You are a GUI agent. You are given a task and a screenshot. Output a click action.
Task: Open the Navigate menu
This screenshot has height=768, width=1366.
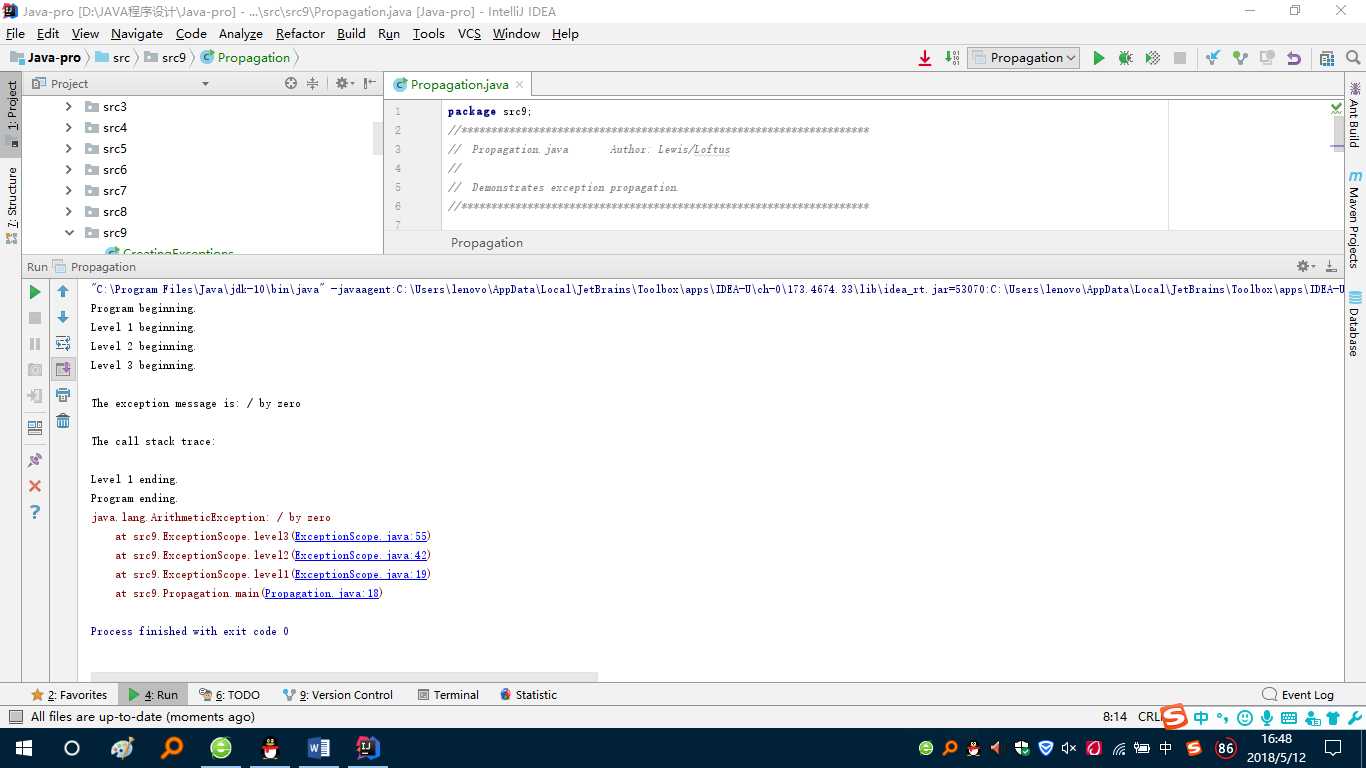click(136, 34)
